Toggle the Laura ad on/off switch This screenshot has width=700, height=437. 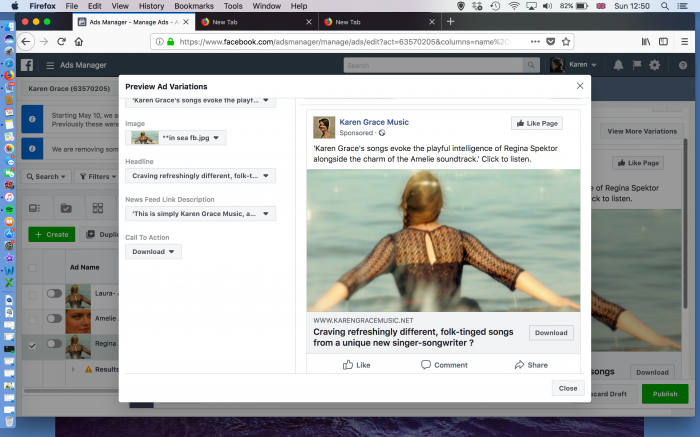[x=54, y=293]
